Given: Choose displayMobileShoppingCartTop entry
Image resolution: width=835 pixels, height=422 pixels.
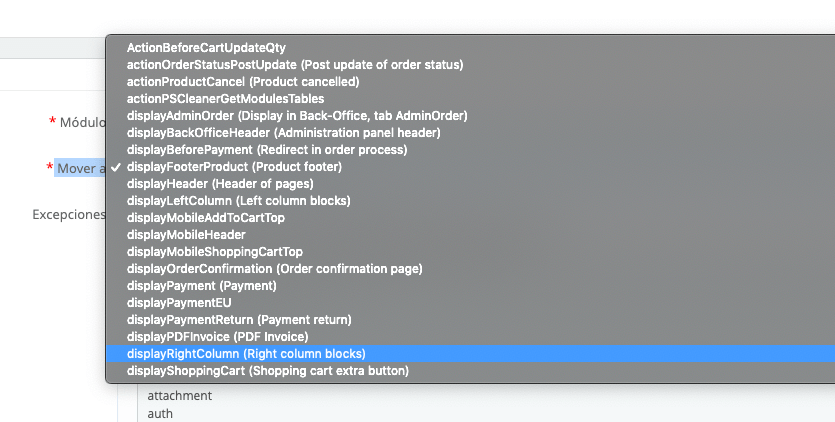Looking at the screenshot, I should (x=471, y=251).
